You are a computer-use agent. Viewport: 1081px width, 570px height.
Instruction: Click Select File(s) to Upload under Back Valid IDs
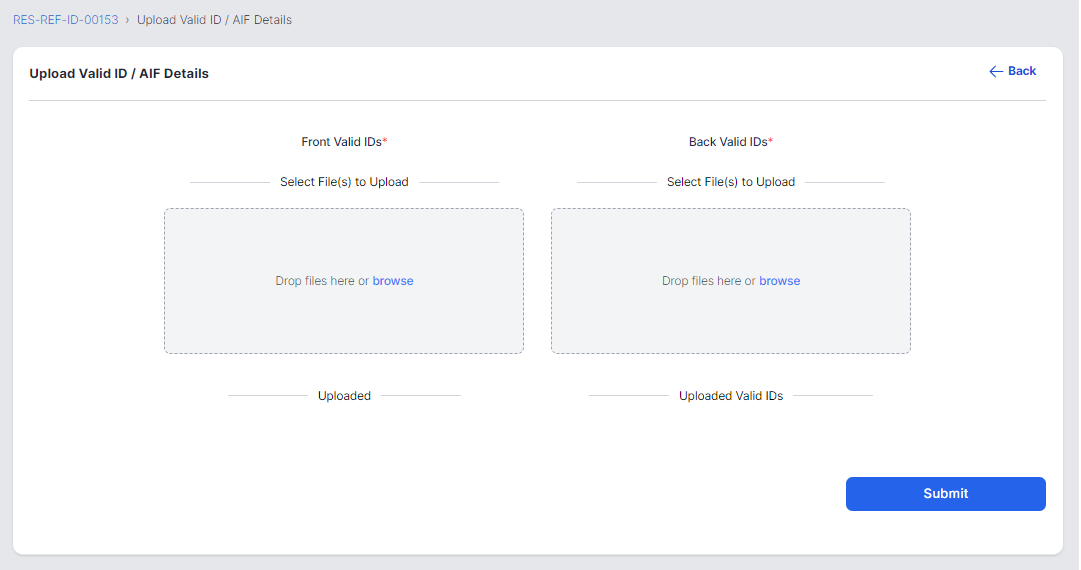(731, 182)
